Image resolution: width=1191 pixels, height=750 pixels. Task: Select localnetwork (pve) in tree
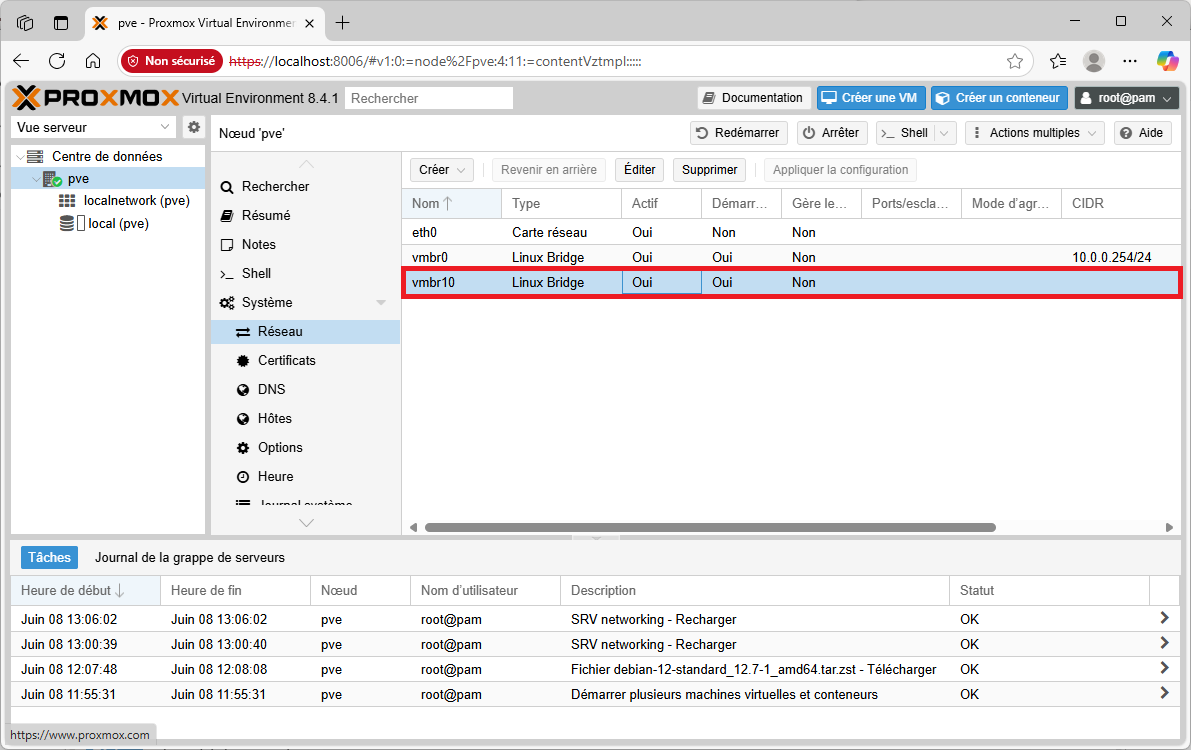point(137,201)
